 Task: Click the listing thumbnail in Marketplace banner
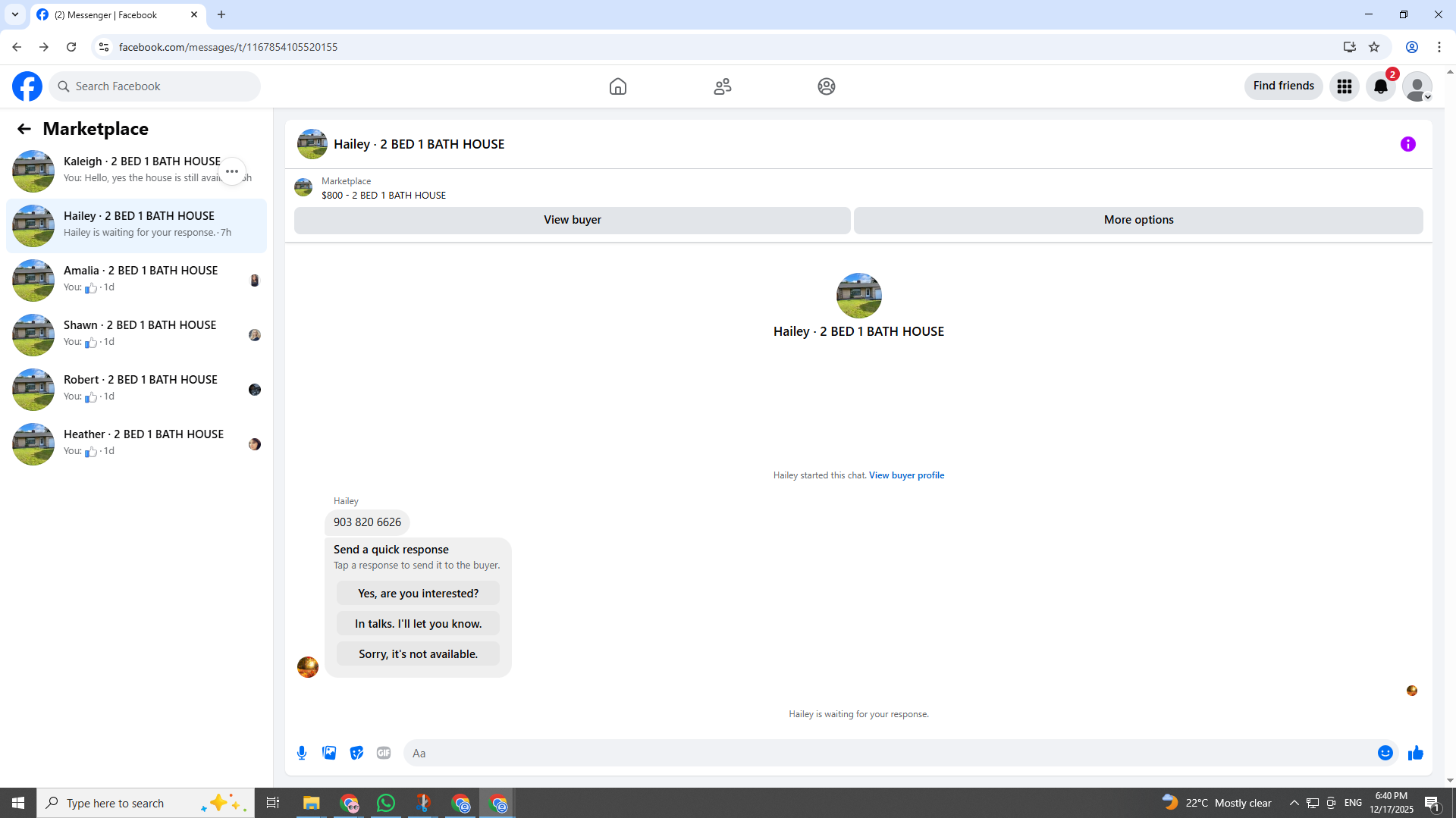pyautogui.click(x=303, y=187)
